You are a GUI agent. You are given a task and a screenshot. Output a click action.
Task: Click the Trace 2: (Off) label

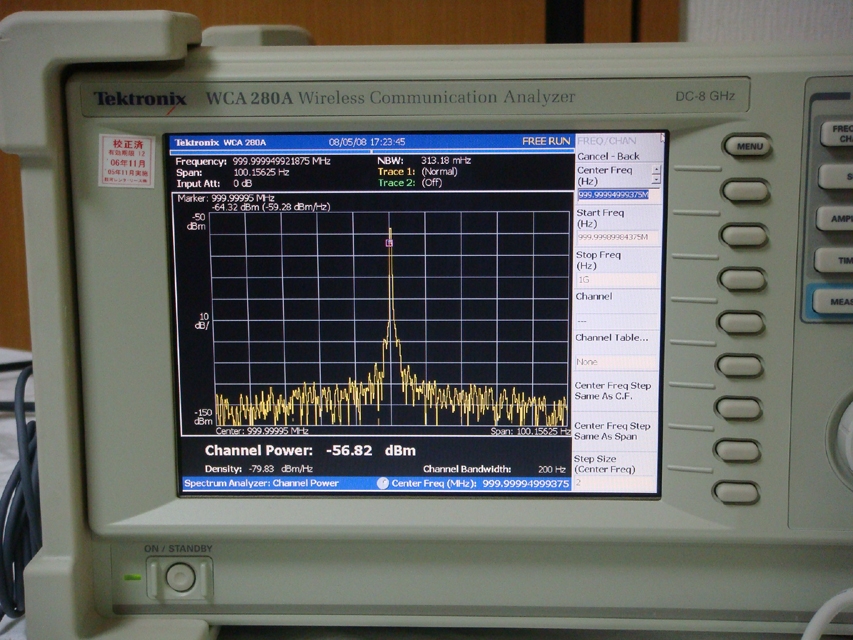tap(410, 183)
